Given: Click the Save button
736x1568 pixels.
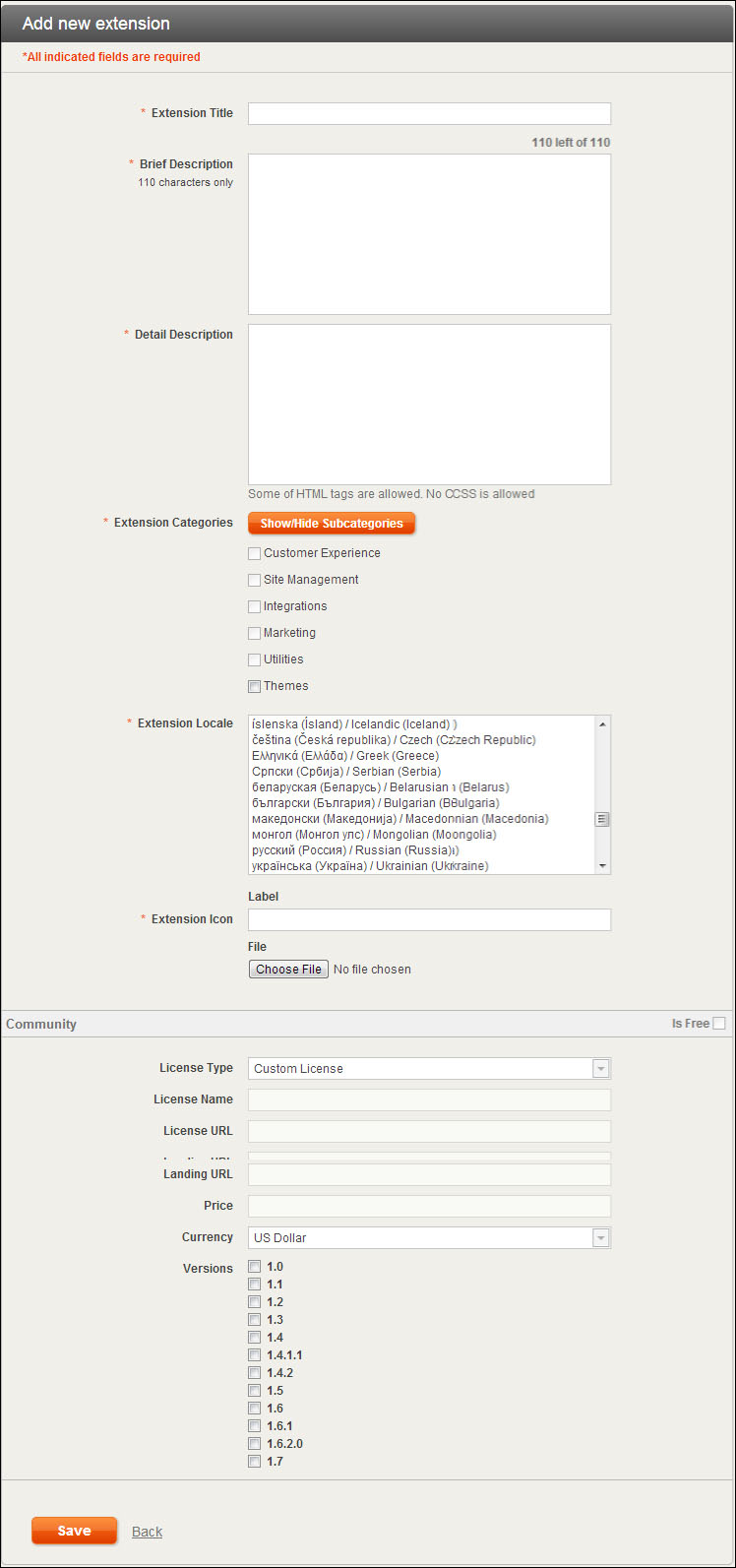Looking at the screenshot, I should click(x=74, y=1531).
